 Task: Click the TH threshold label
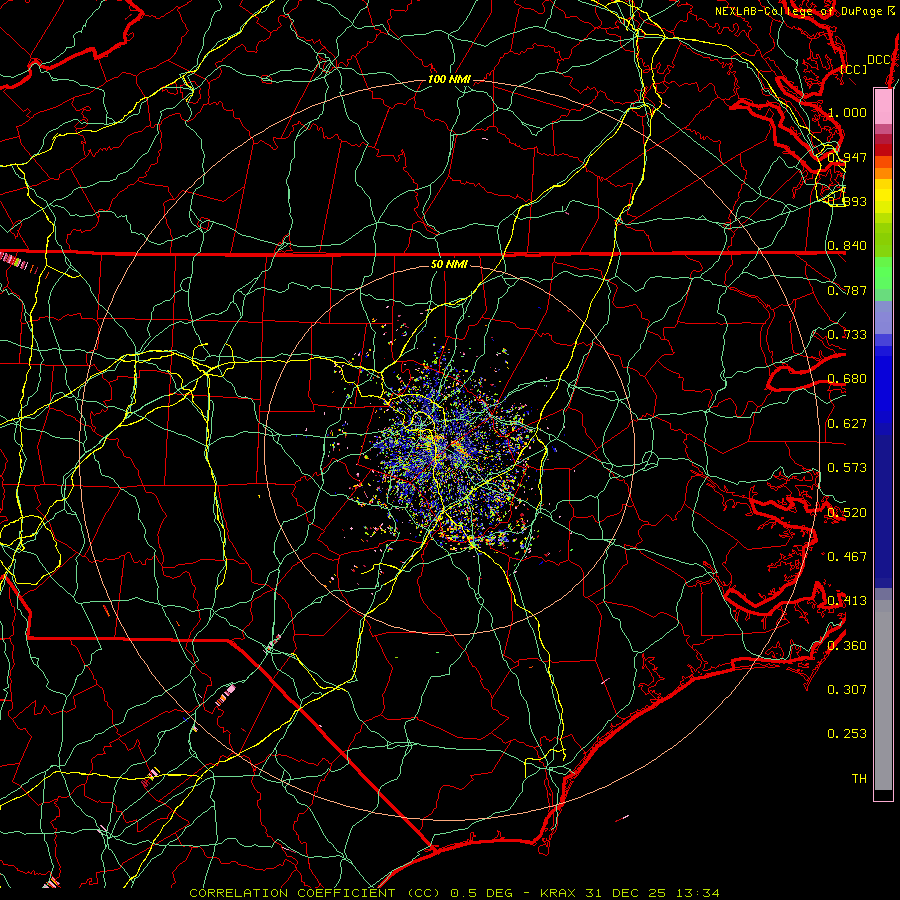(x=859, y=779)
